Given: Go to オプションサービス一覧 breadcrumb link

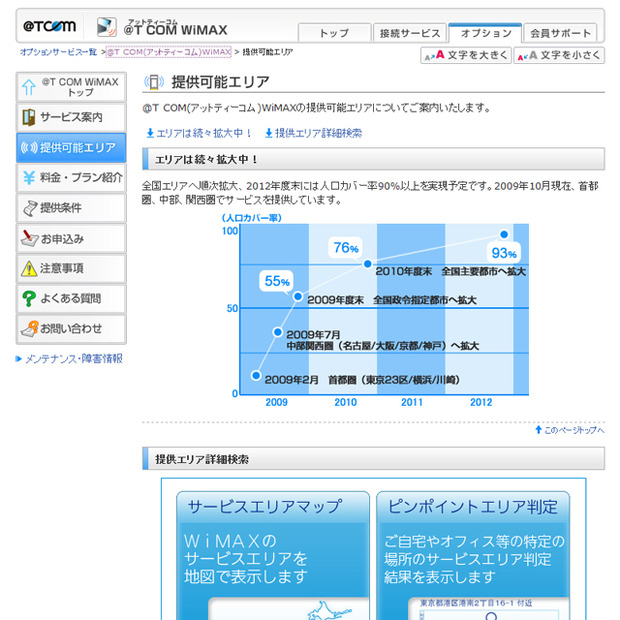Looking at the screenshot, I should (x=58, y=52).
